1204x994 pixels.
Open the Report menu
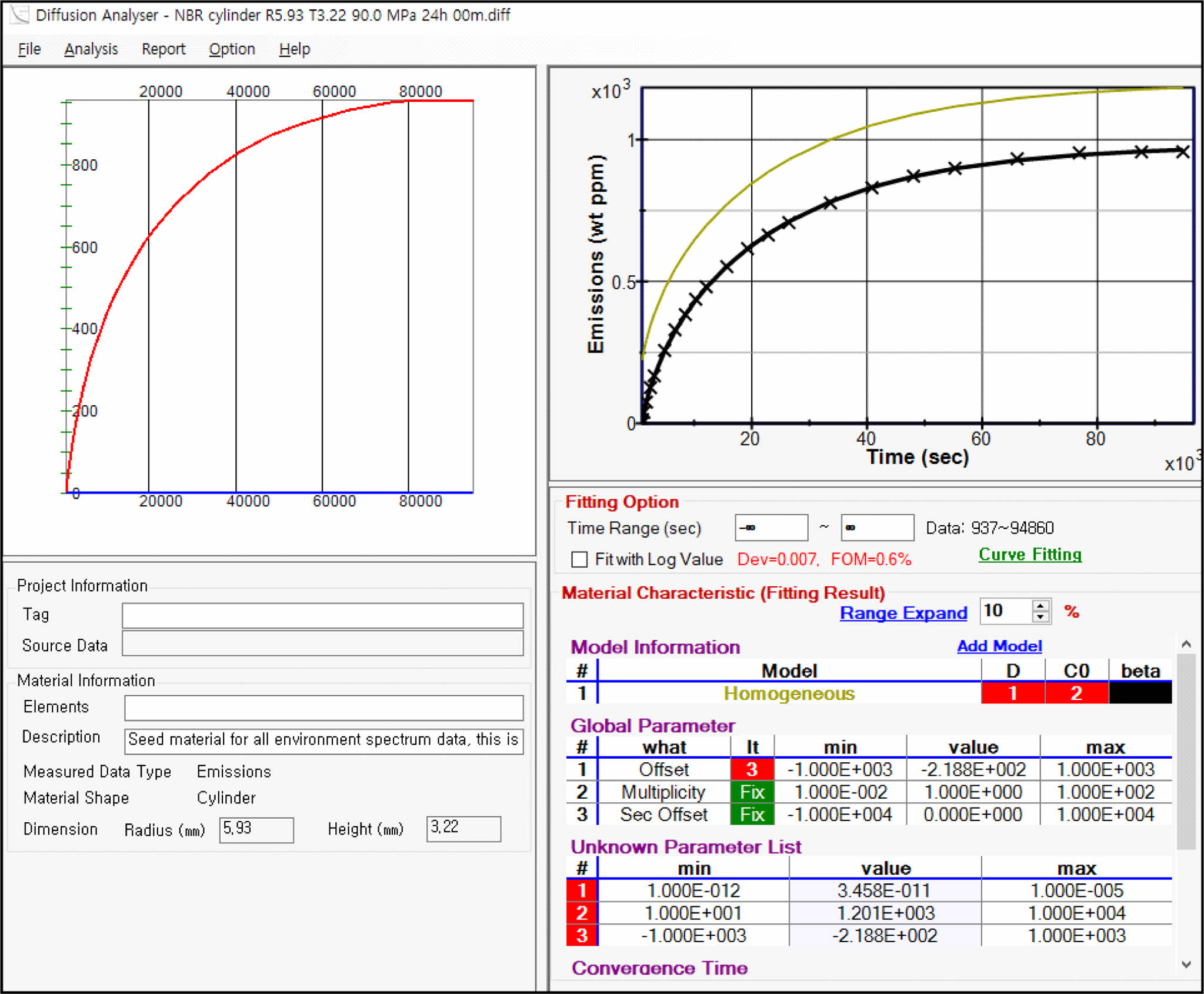(164, 49)
